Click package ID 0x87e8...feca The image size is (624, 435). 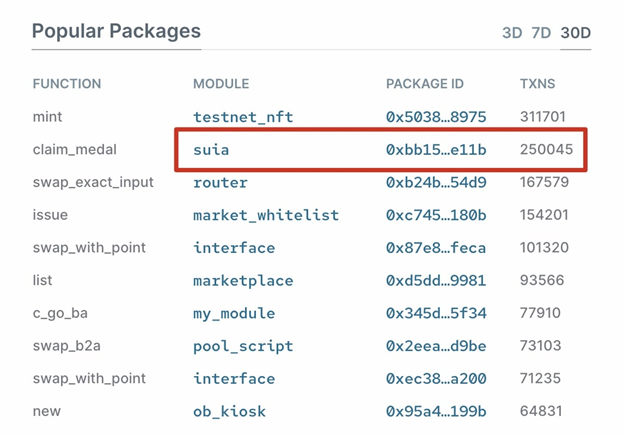[x=436, y=248]
